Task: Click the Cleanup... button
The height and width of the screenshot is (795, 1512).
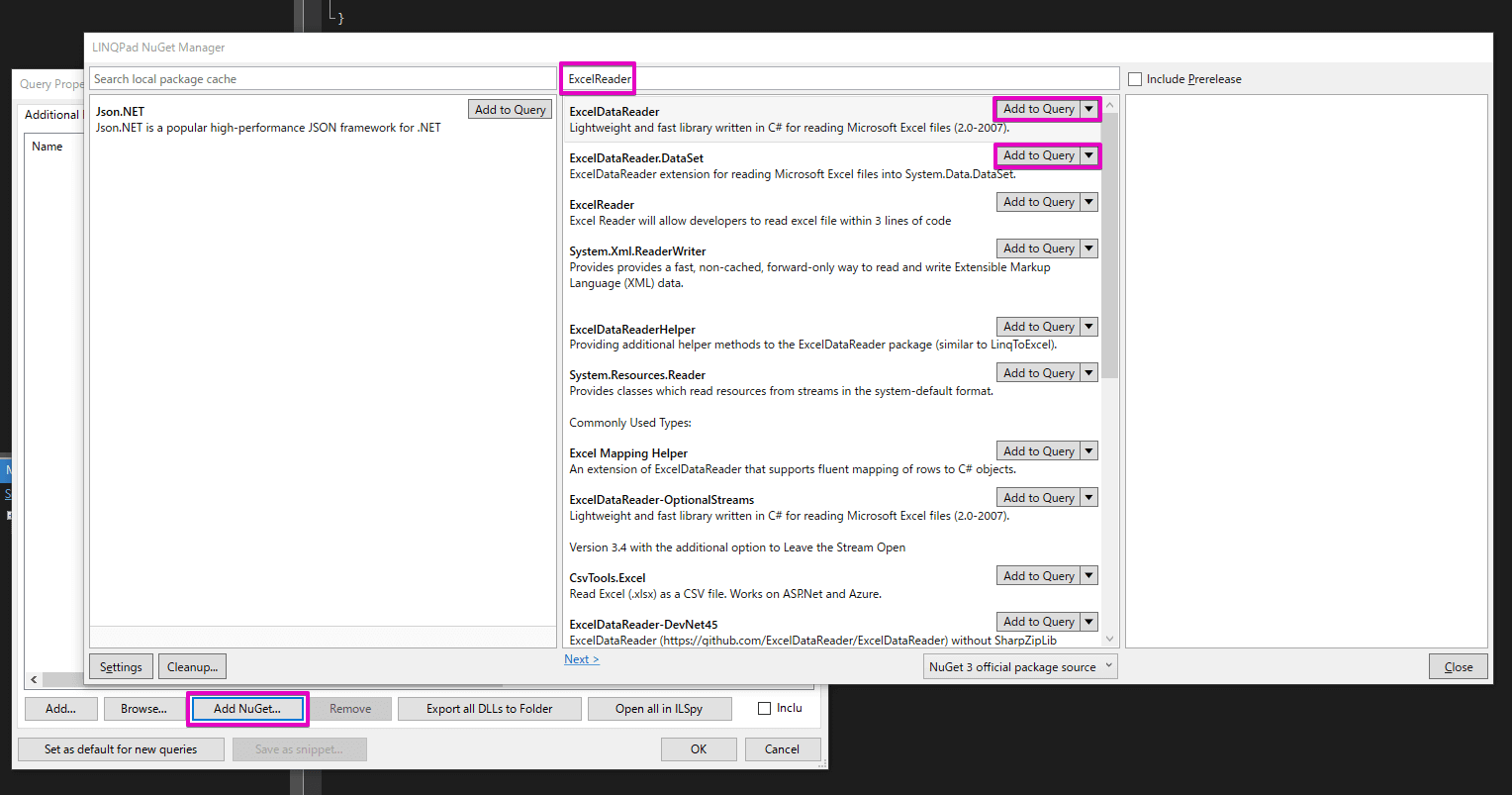Action: click(x=192, y=667)
